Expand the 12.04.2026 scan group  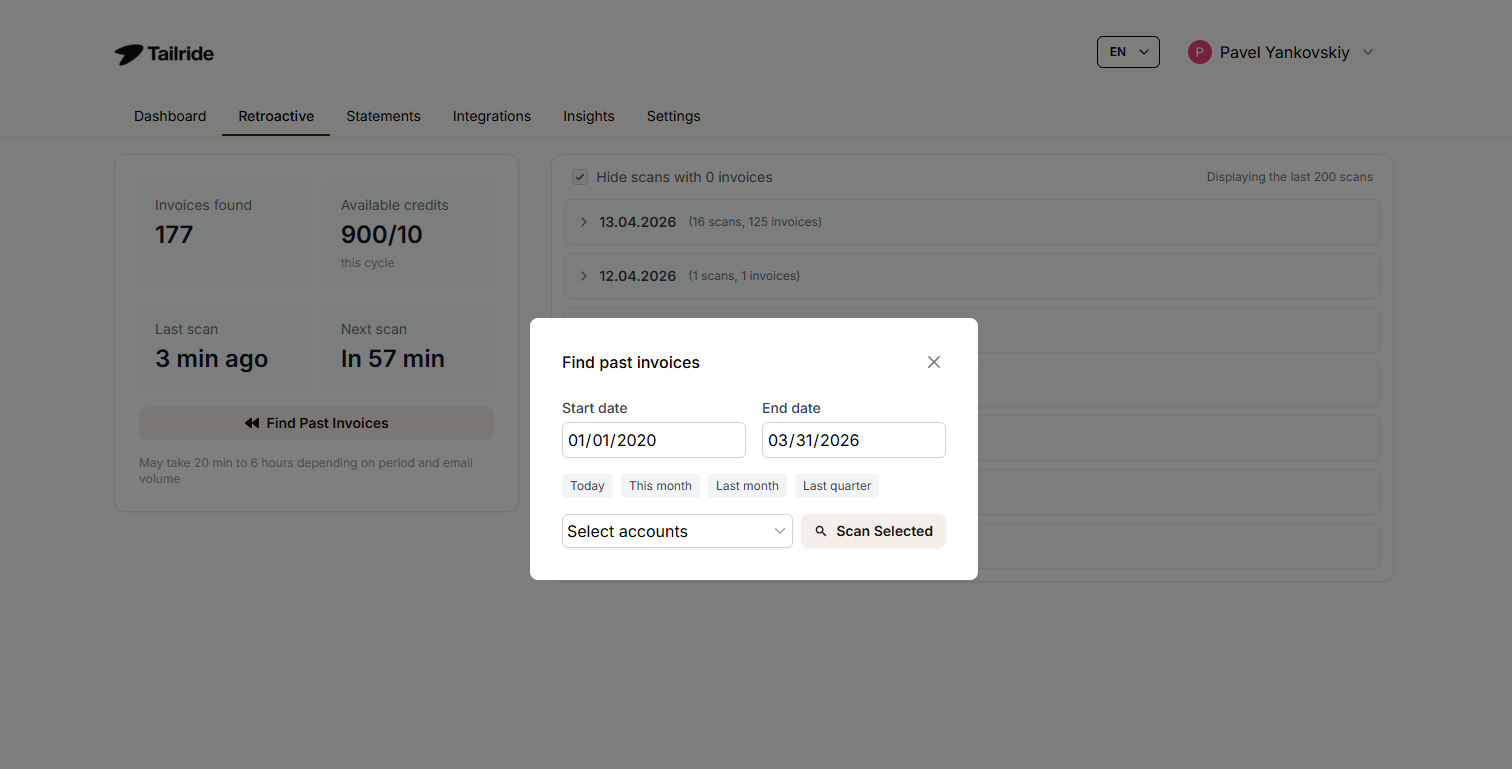584,276
